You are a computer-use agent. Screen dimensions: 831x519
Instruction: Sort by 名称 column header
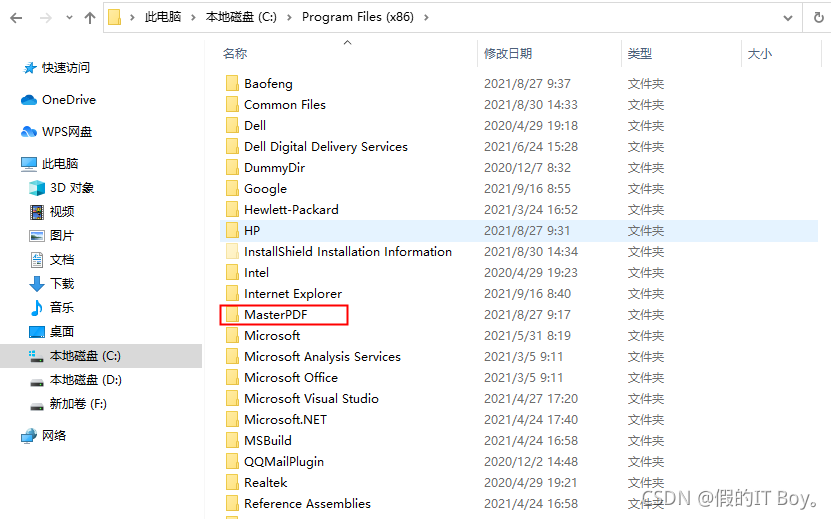pyautogui.click(x=235, y=54)
